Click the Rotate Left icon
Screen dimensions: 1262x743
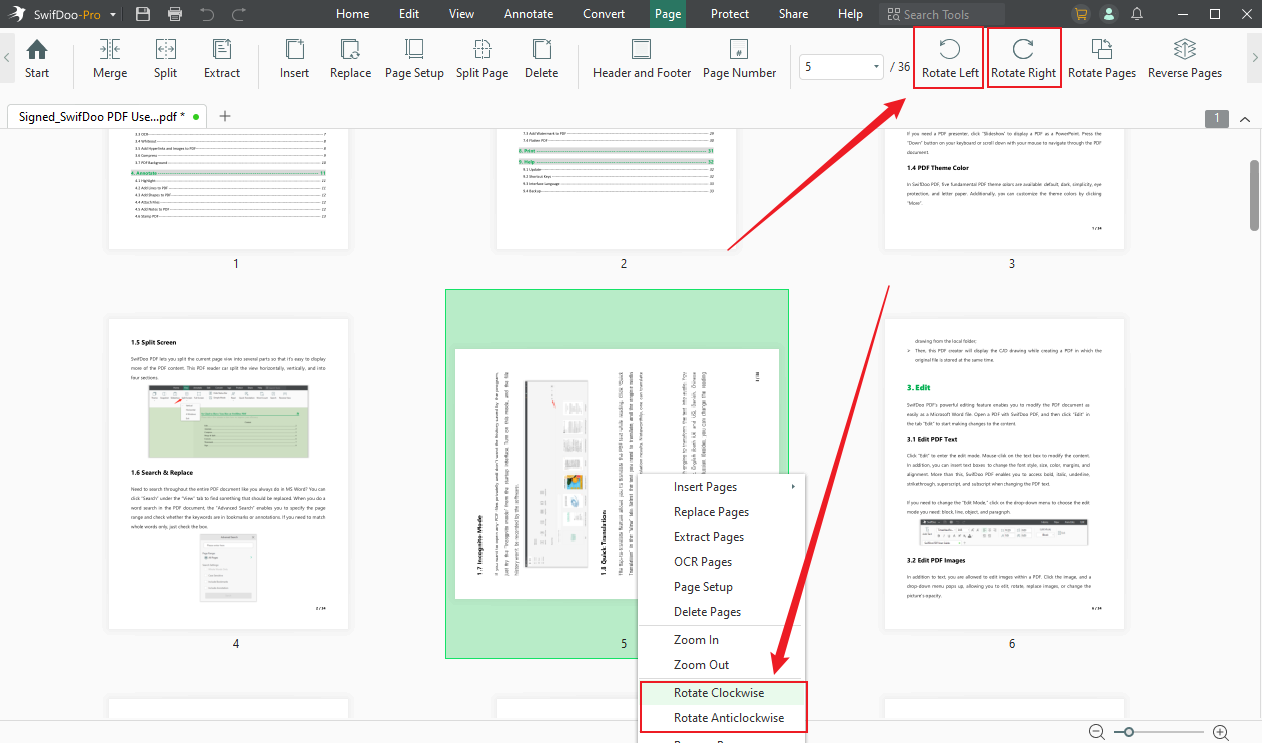click(947, 57)
